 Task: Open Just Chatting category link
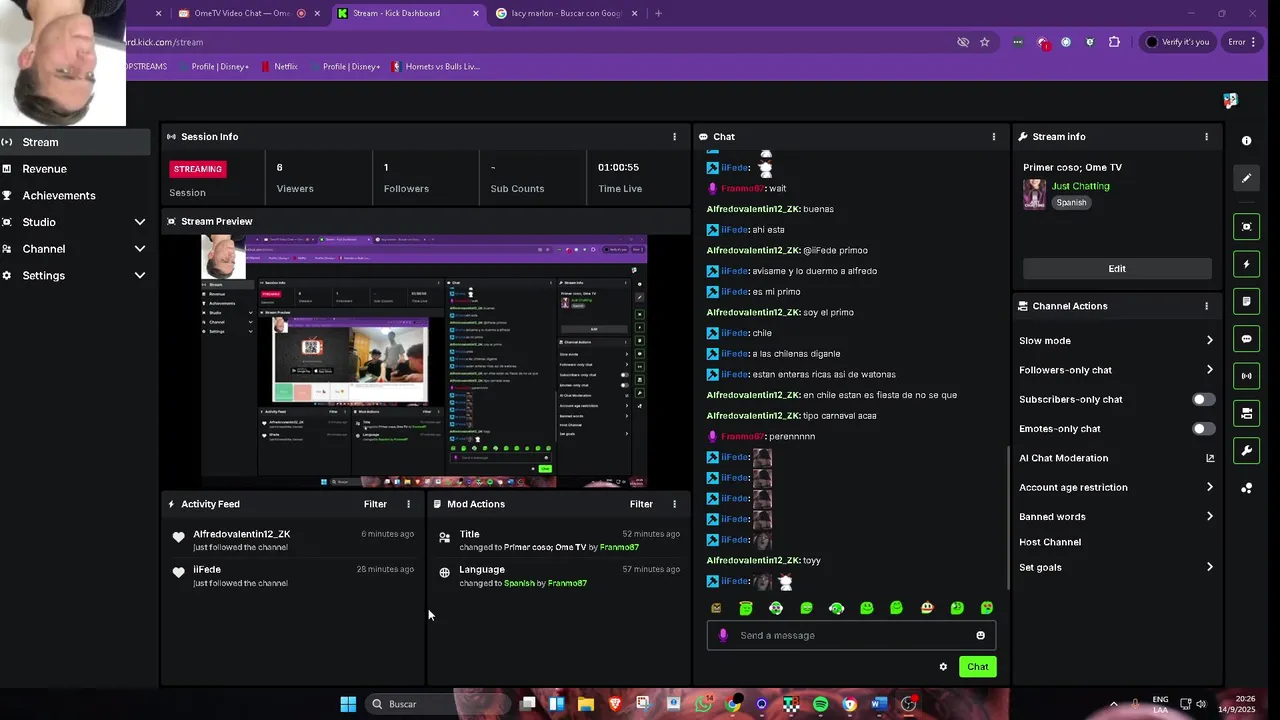1080,186
